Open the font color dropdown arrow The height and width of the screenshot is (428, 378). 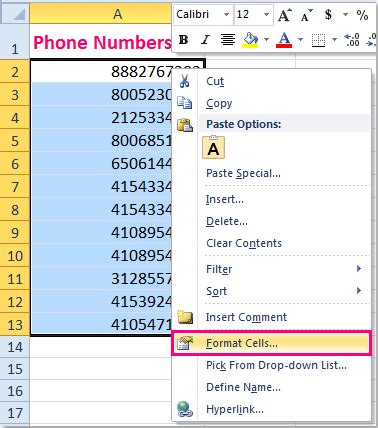(x=300, y=40)
